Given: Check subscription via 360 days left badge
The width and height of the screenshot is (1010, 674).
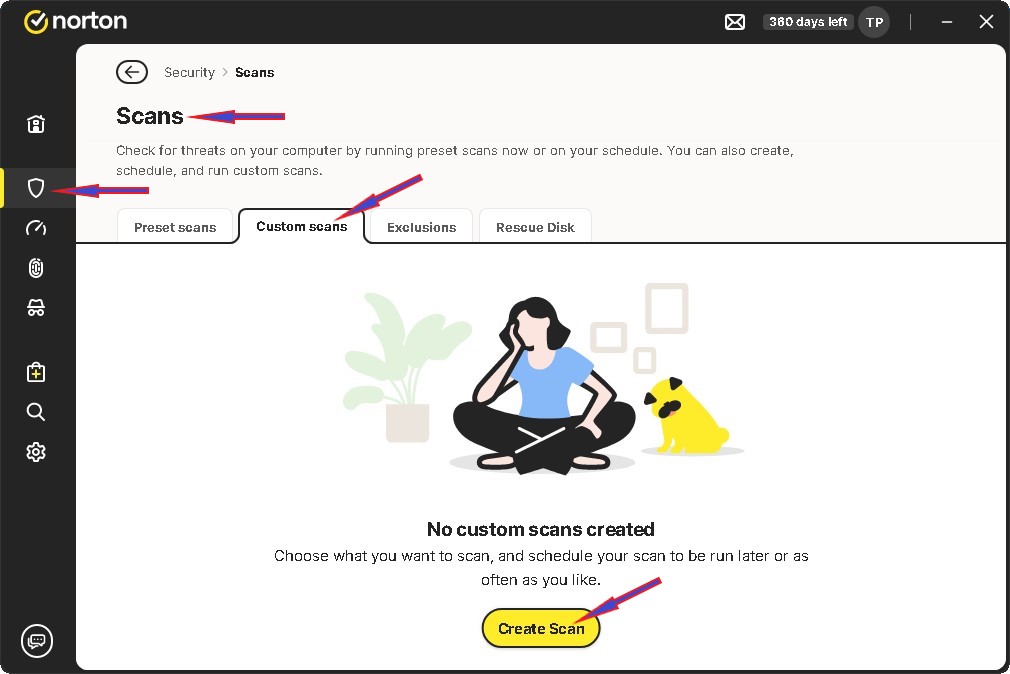Looking at the screenshot, I should click(807, 21).
